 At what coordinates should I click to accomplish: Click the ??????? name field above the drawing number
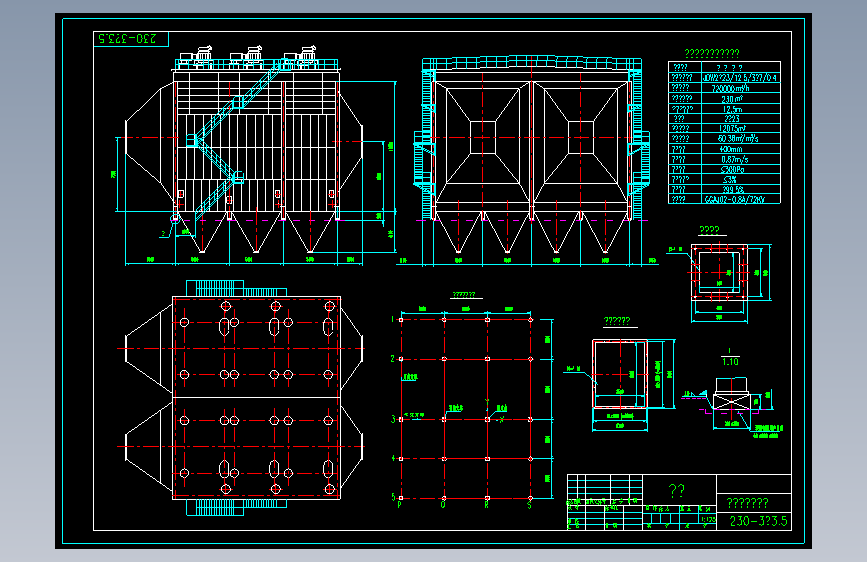click(x=747, y=503)
